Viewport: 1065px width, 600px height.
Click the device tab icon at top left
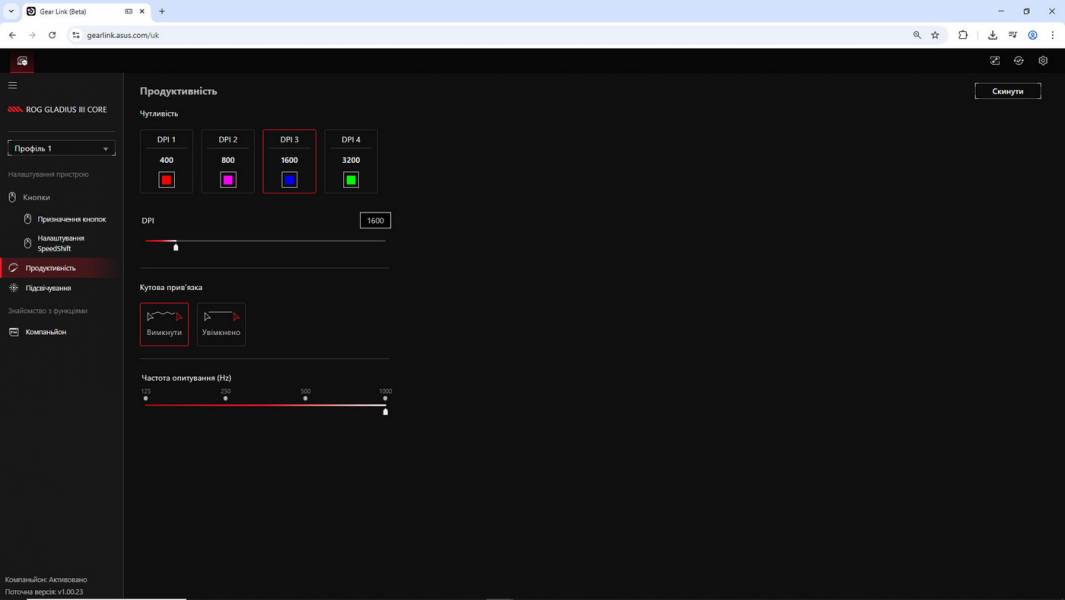(x=22, y=61)
